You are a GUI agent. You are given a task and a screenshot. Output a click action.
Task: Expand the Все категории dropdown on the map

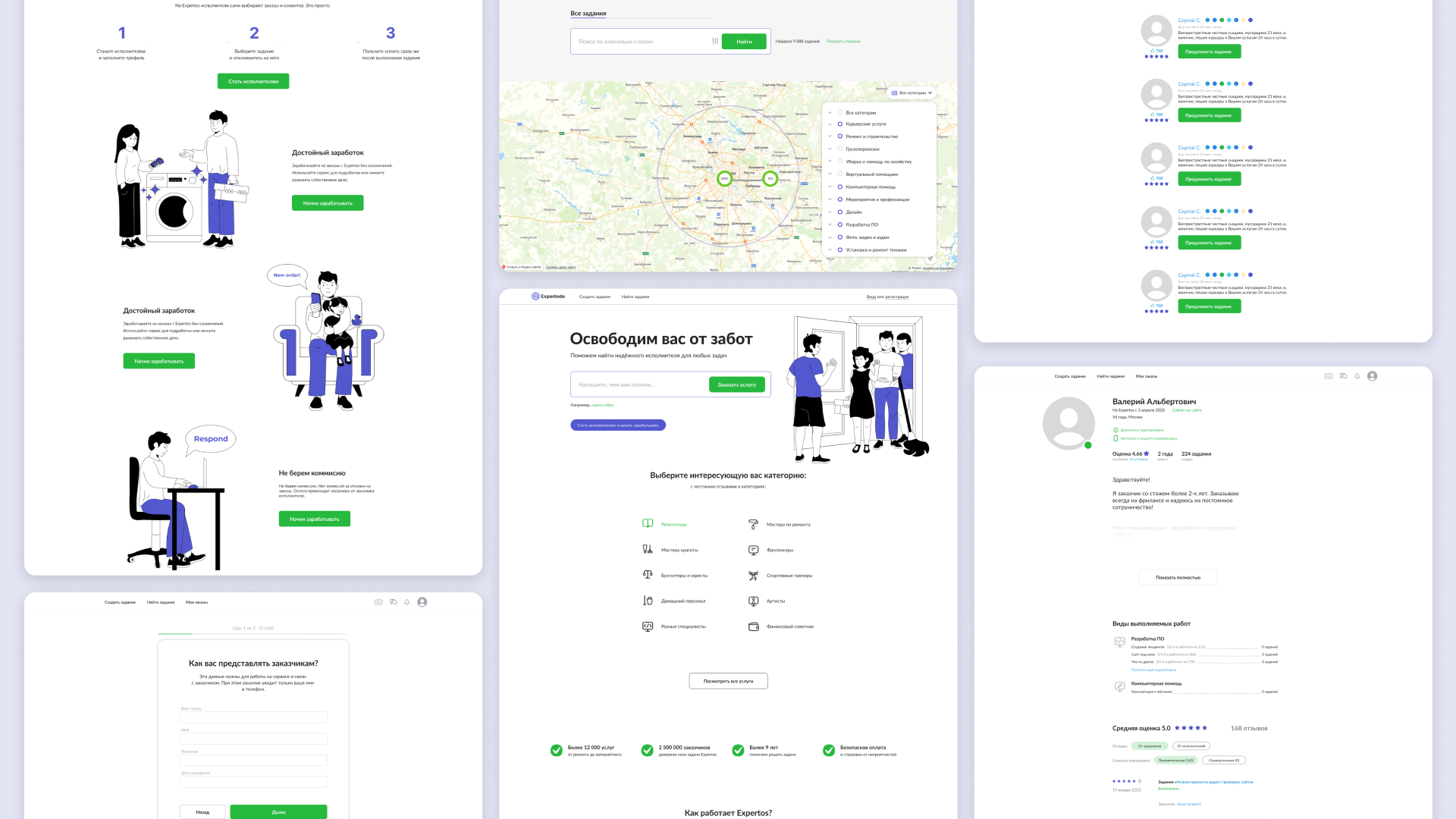pyautogui.click(x=912, y=93)
